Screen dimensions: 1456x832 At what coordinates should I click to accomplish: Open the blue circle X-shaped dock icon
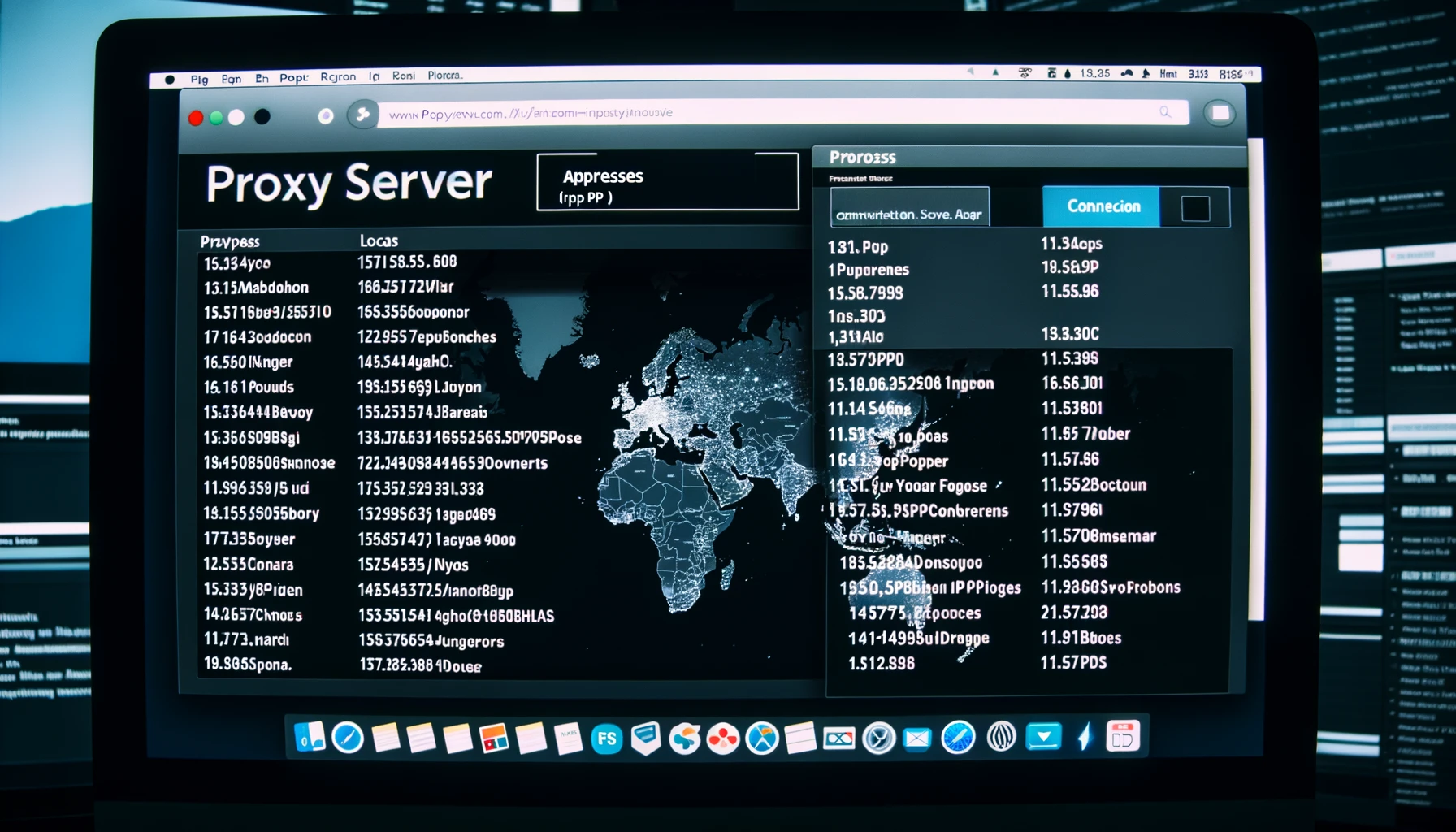pyautogui.click(x=762, y=739)
